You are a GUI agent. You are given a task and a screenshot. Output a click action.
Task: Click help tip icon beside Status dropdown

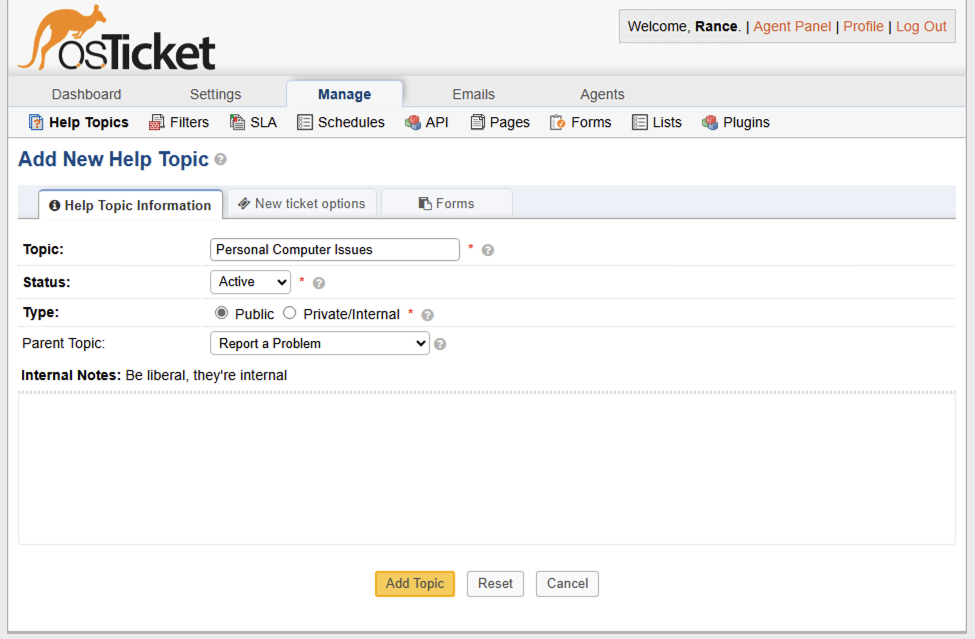319,283
